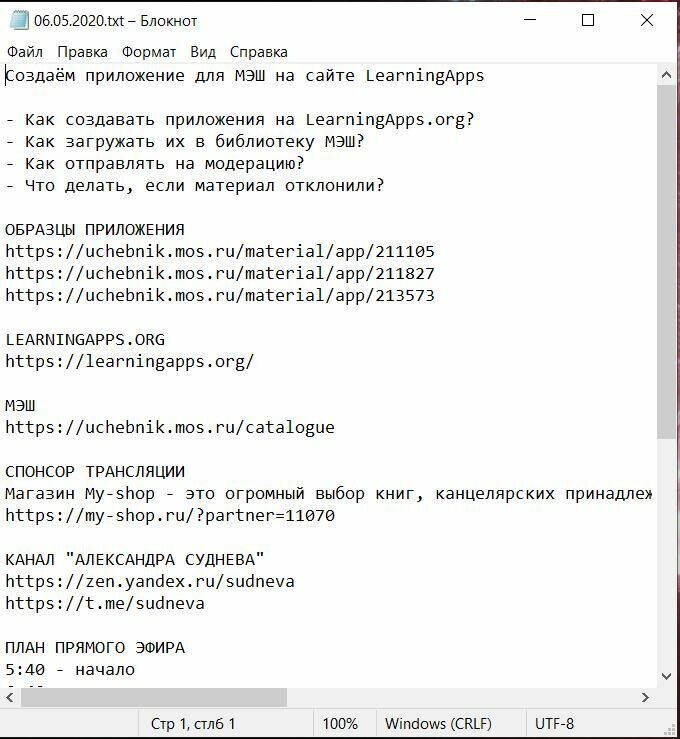Open the Справка menu

259,52
